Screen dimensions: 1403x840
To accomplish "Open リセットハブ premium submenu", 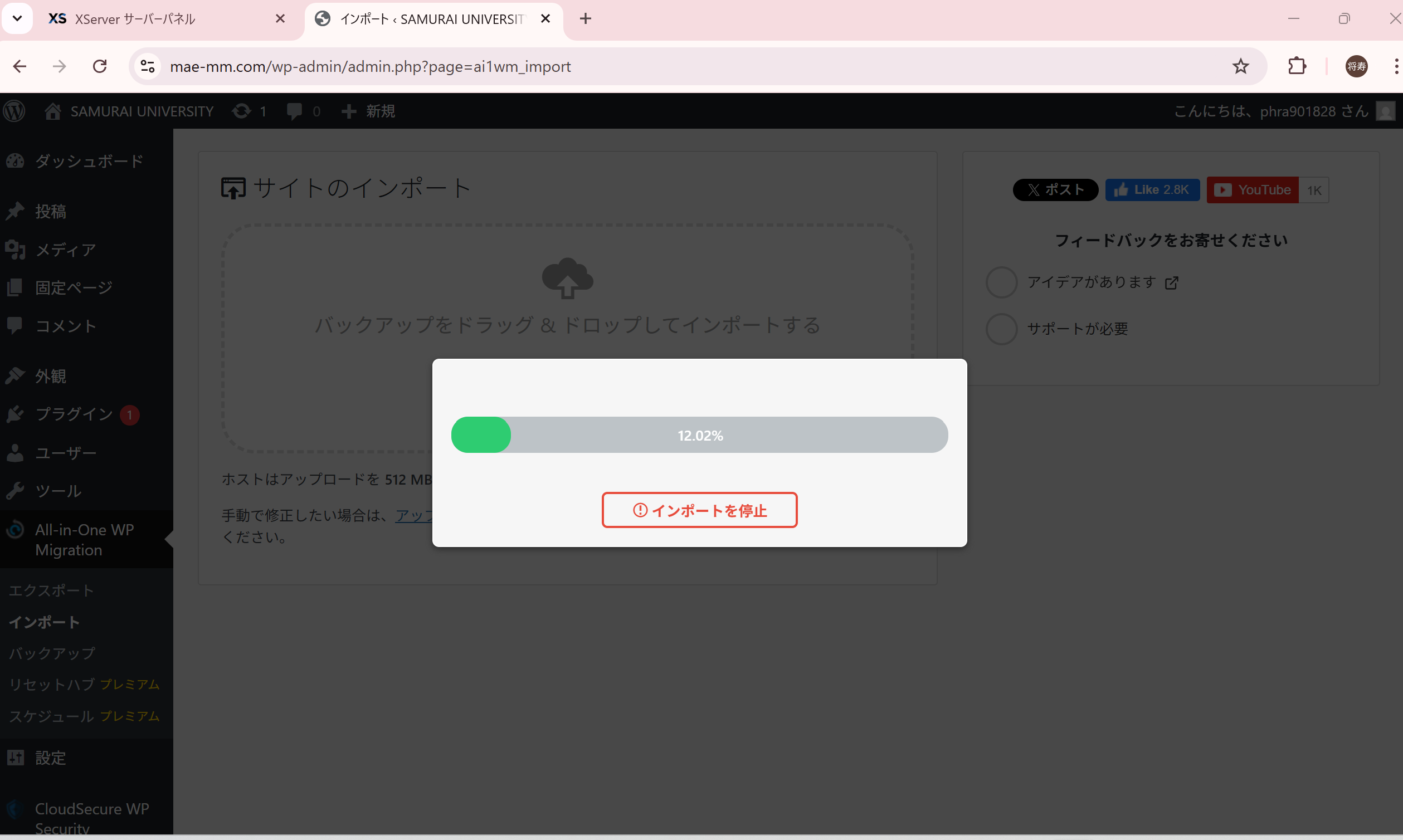I will click(84, 685).
